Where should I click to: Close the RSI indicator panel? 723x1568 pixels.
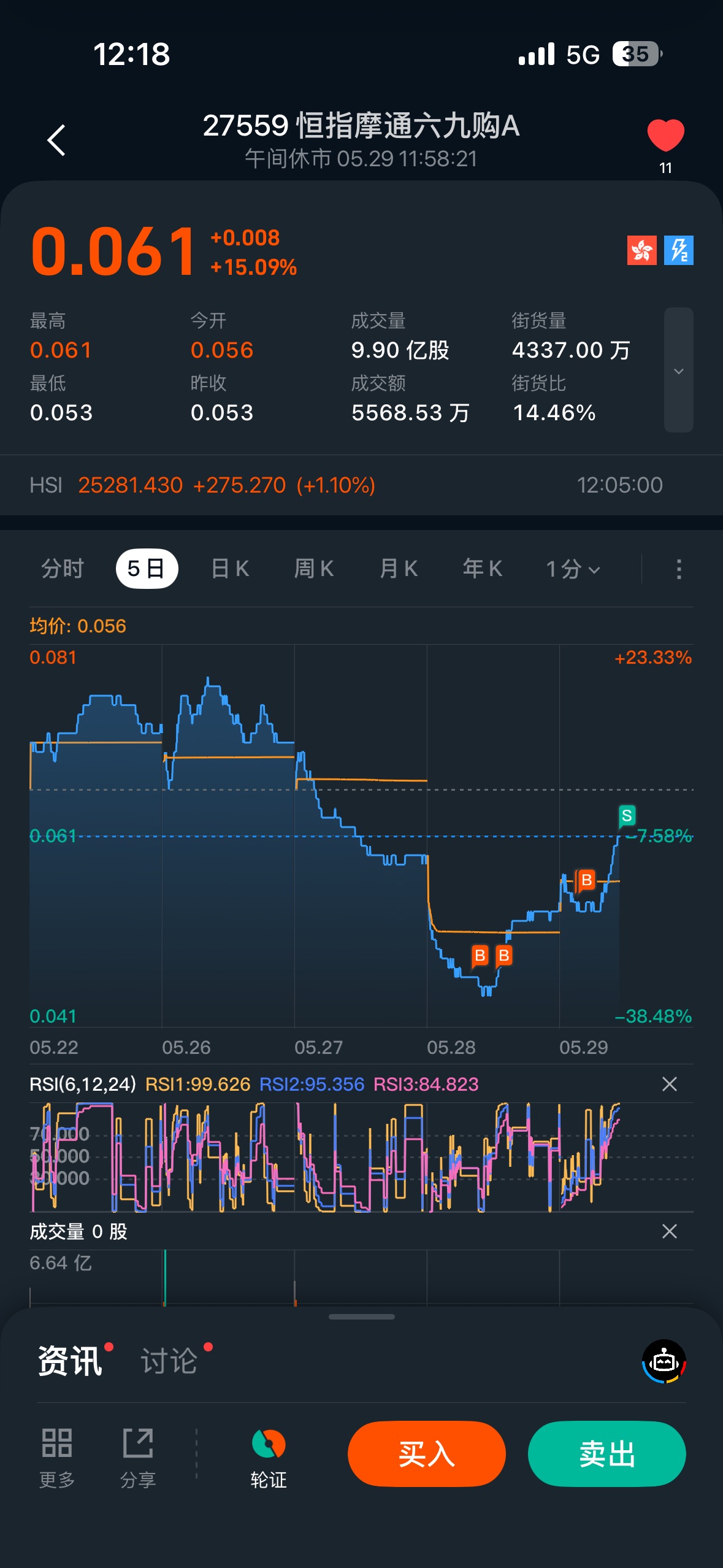[670, 1084]
